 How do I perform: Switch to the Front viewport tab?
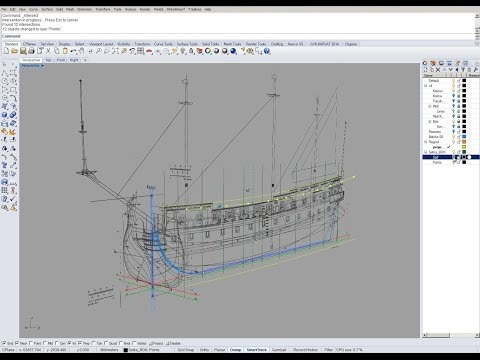click(x=60, y=60)
